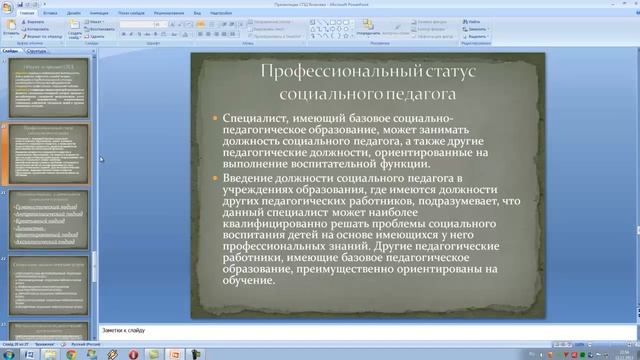Align text left in paragraph group

(x=200, y=34)
